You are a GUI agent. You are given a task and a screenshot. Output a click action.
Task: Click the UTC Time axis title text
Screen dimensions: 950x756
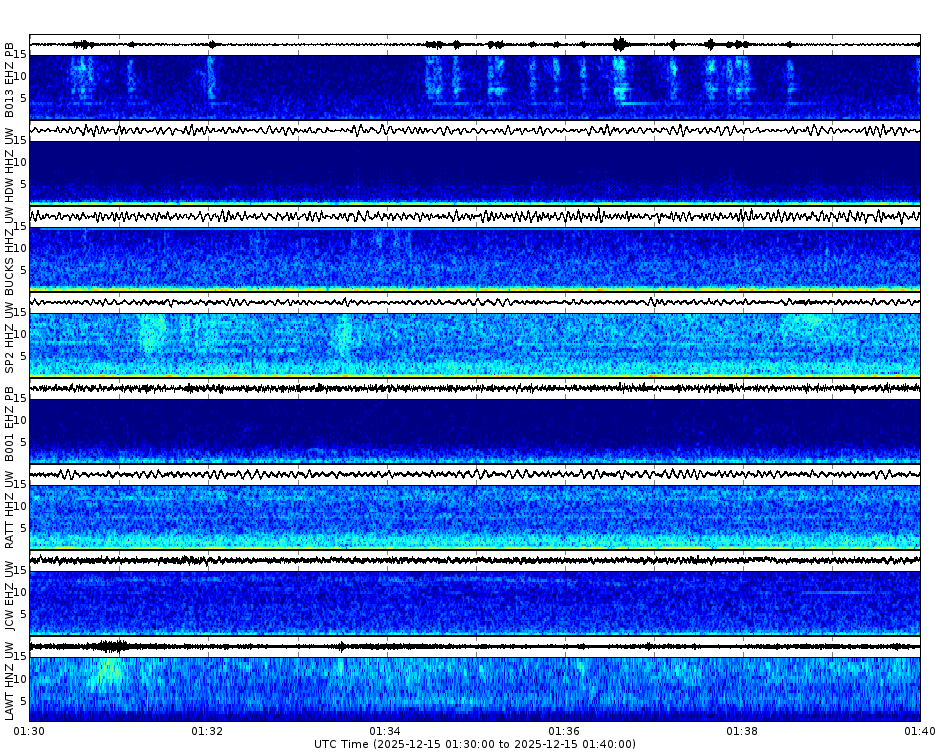(x=474, y=744)
